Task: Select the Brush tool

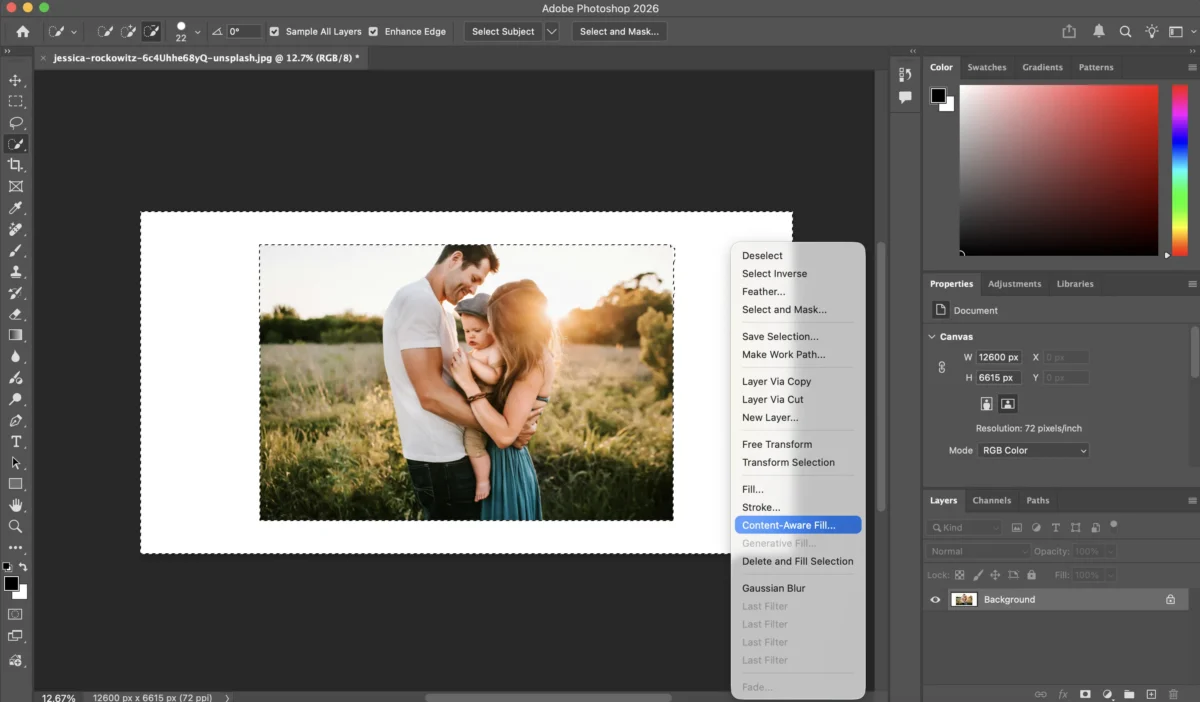Action: tap(15, 250)
